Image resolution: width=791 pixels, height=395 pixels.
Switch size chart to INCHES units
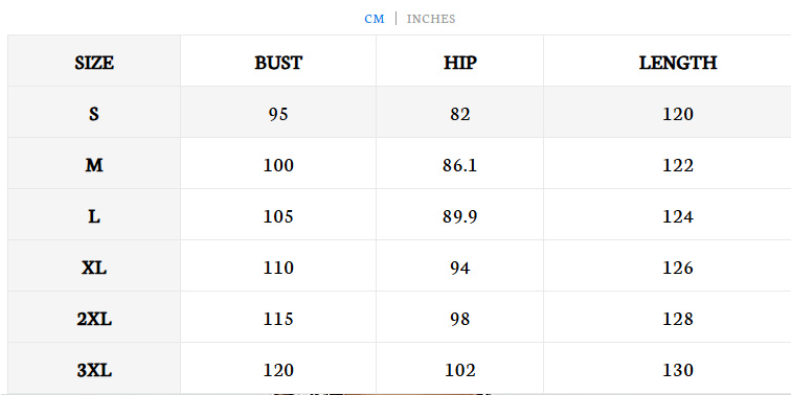pos(431,19)
